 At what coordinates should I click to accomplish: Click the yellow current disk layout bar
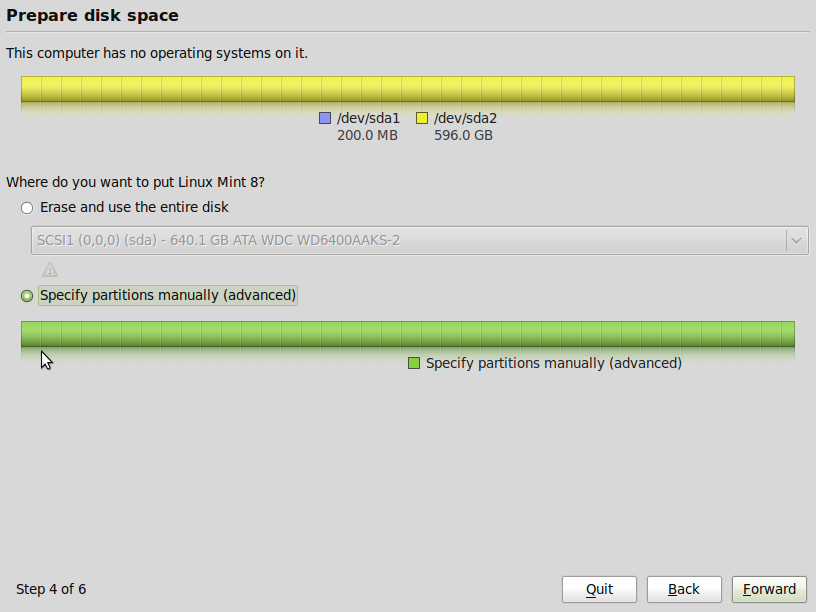408,89
